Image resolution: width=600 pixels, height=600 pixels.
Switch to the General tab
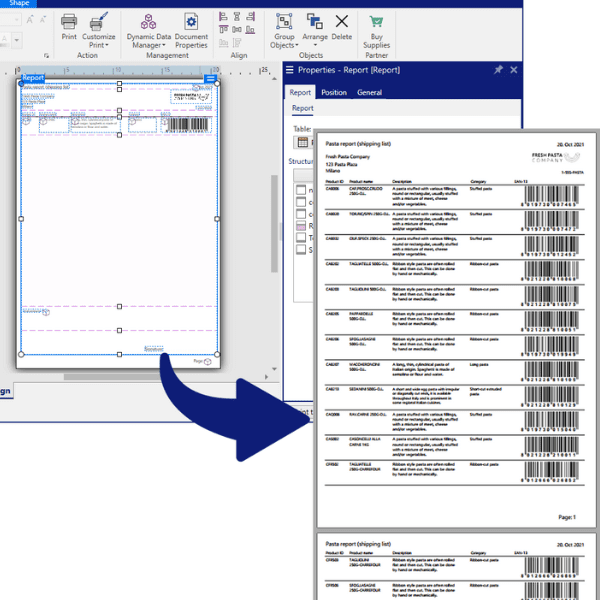(x=369, y=93)
